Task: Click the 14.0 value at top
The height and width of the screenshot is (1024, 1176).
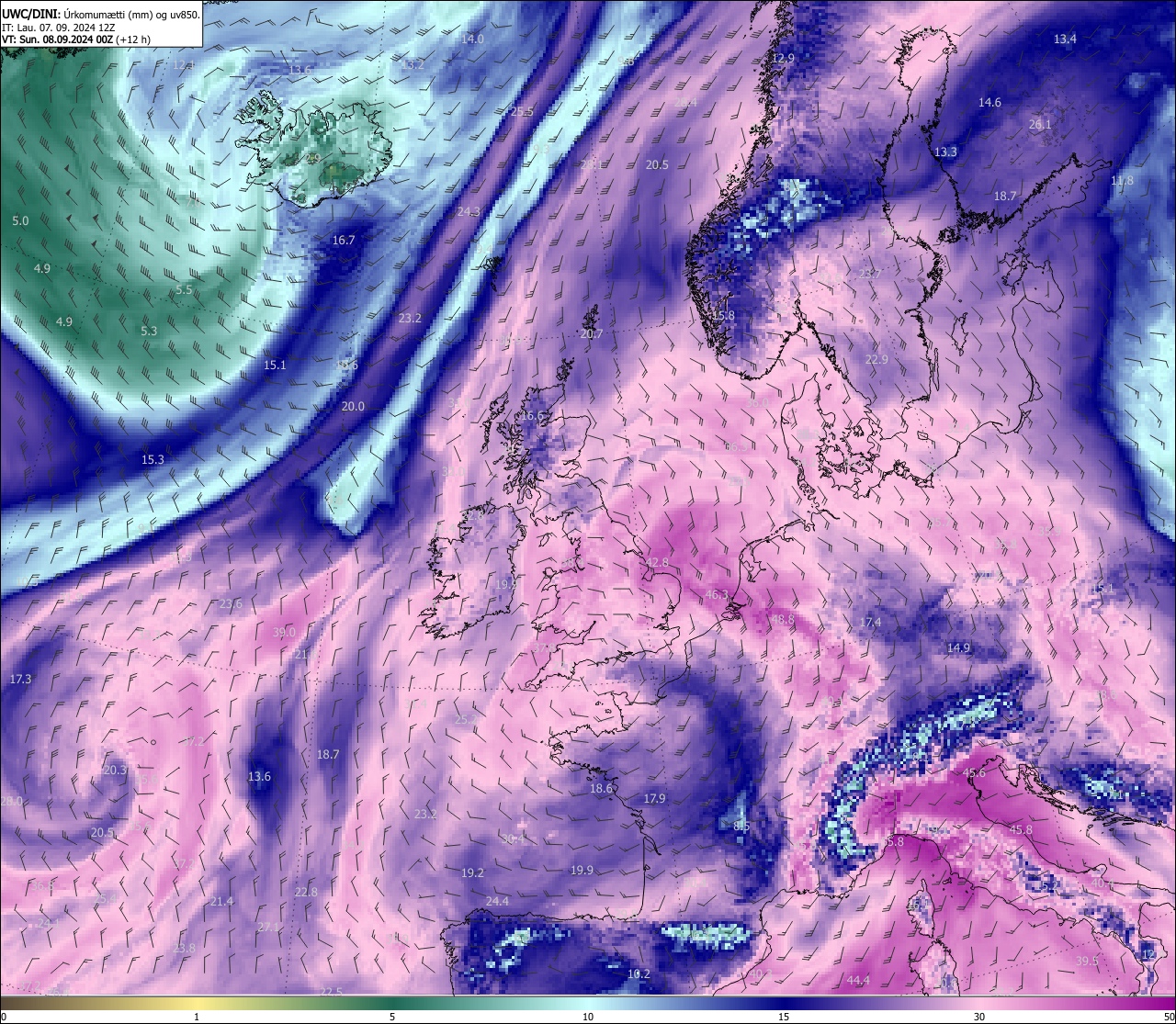Action: 472,39
